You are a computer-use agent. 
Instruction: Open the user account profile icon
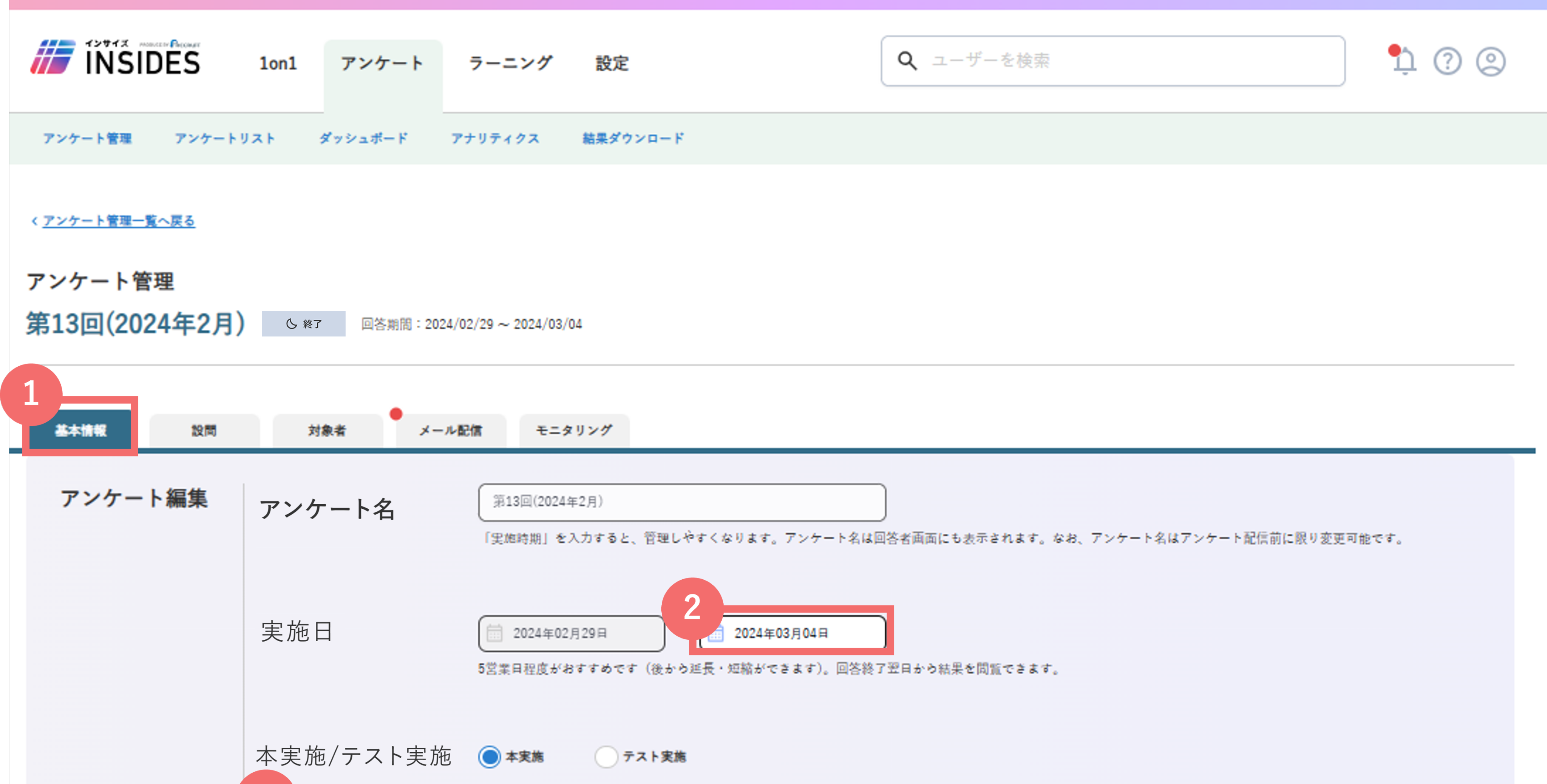(1491, 61)
